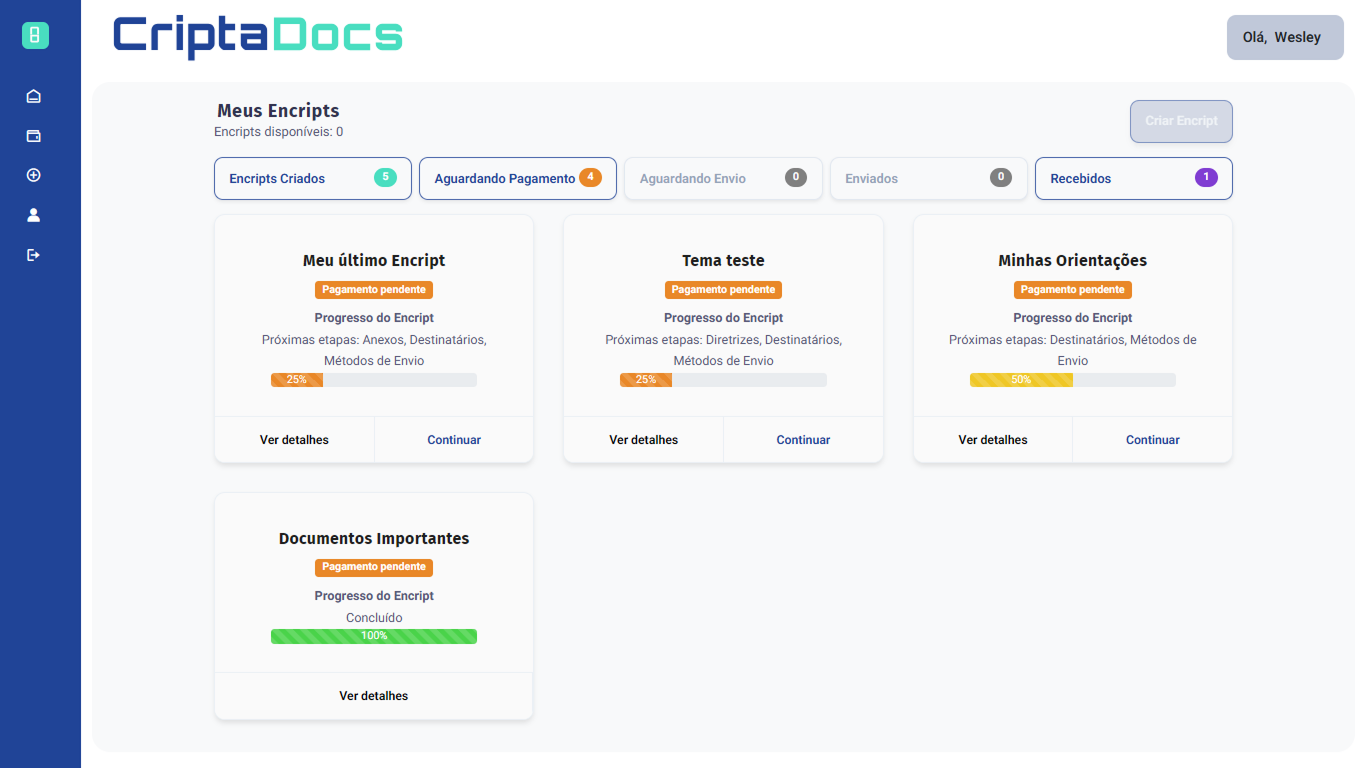
Task: Click Pagamento pendente badge on Tema teste
Action: [723, 290]
